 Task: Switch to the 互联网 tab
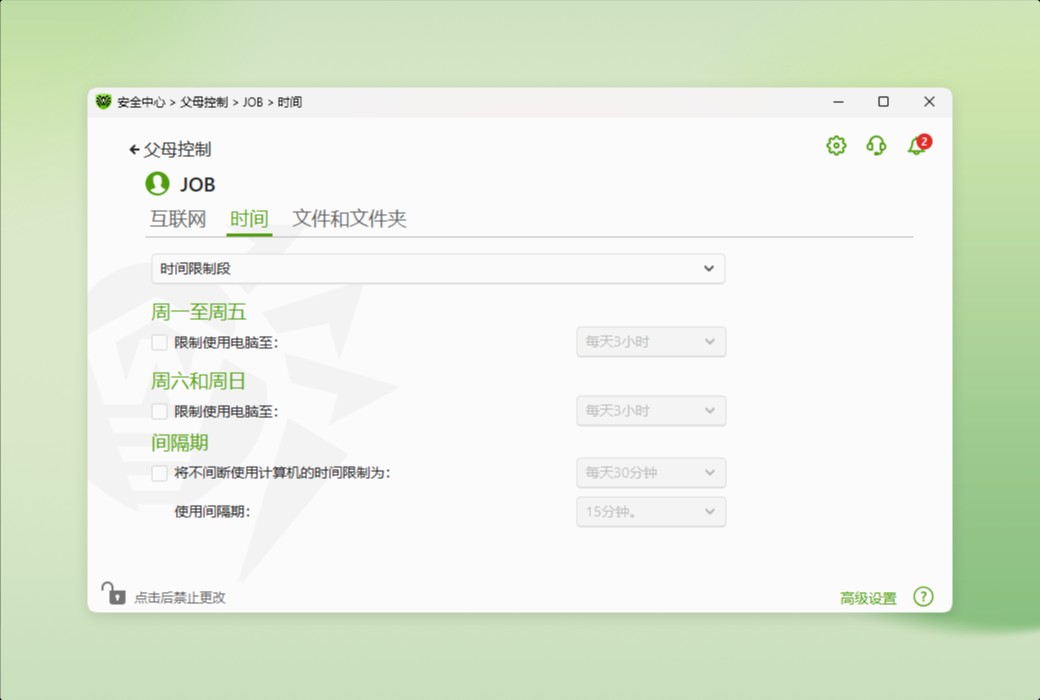(177, 219)
